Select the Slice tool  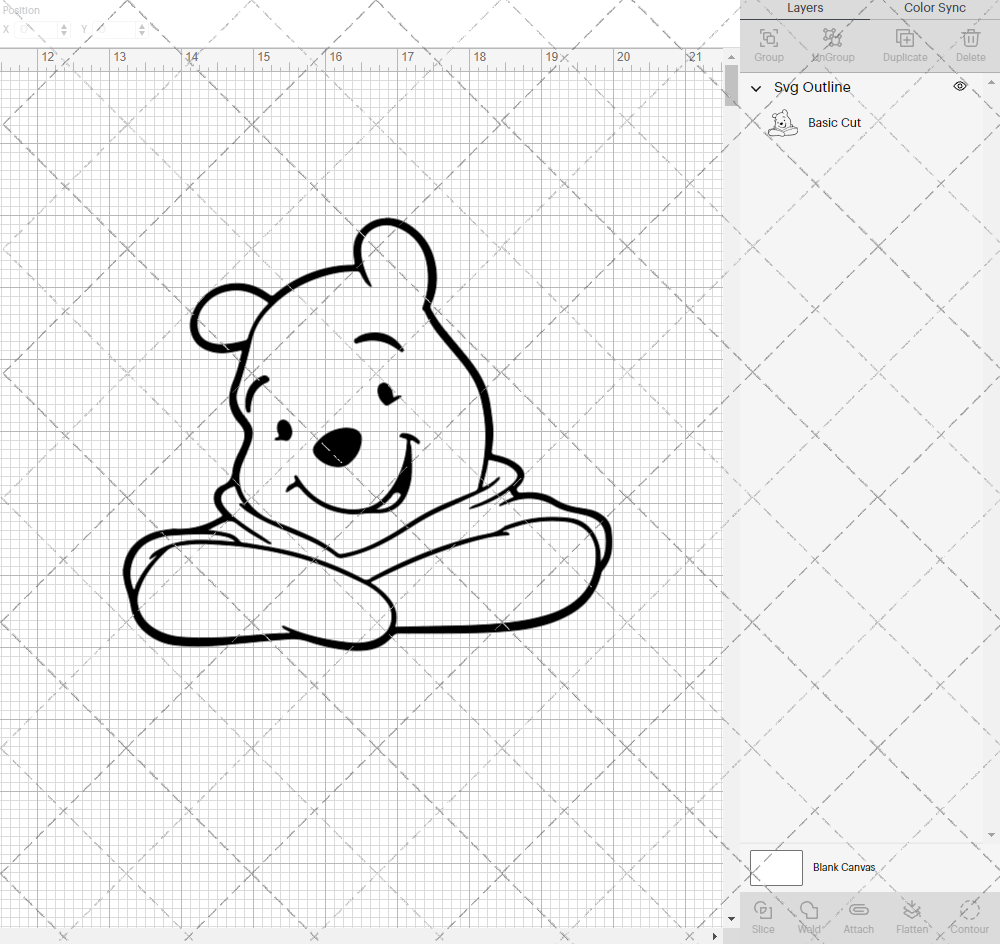pos(763,917)
